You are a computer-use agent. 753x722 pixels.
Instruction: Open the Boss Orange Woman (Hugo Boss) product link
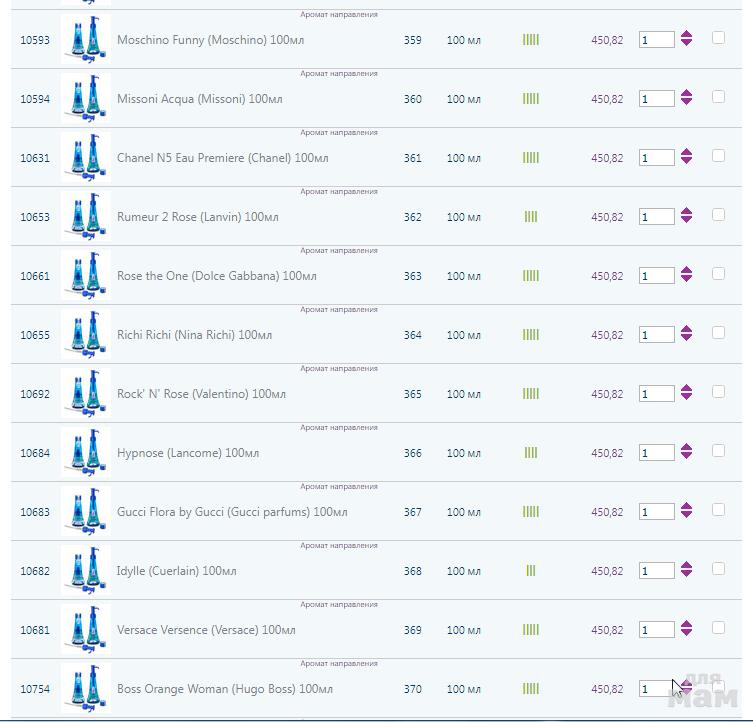click(224, 689)
